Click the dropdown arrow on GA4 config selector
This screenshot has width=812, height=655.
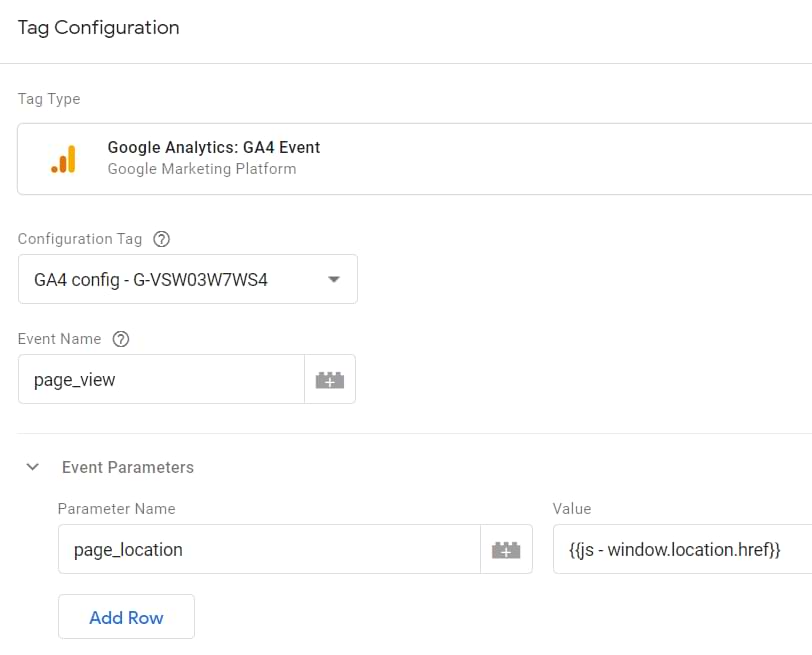point(333,279)
